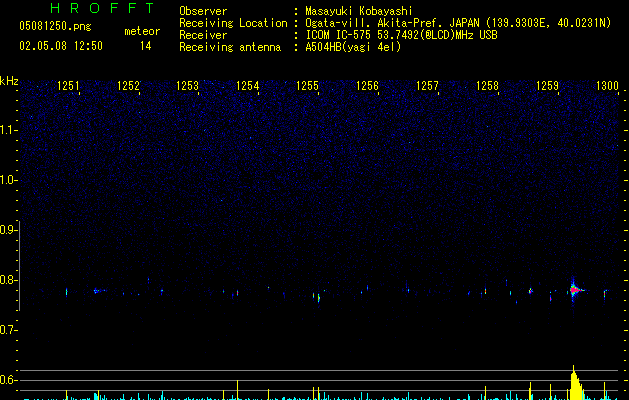Screen dimensions: 629x400
Task: Click the Receiving antenna label
Action: click(x=230, y=47)
